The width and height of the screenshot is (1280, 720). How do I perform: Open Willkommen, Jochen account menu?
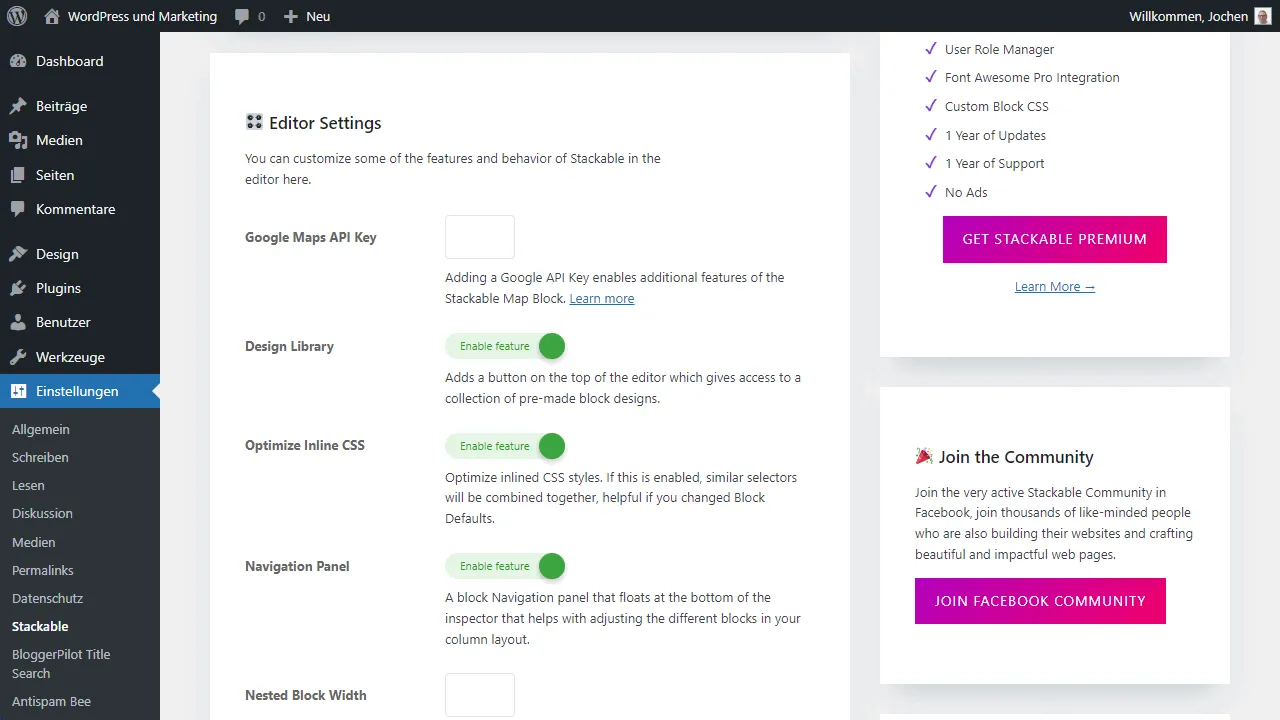click(1200, 16)
